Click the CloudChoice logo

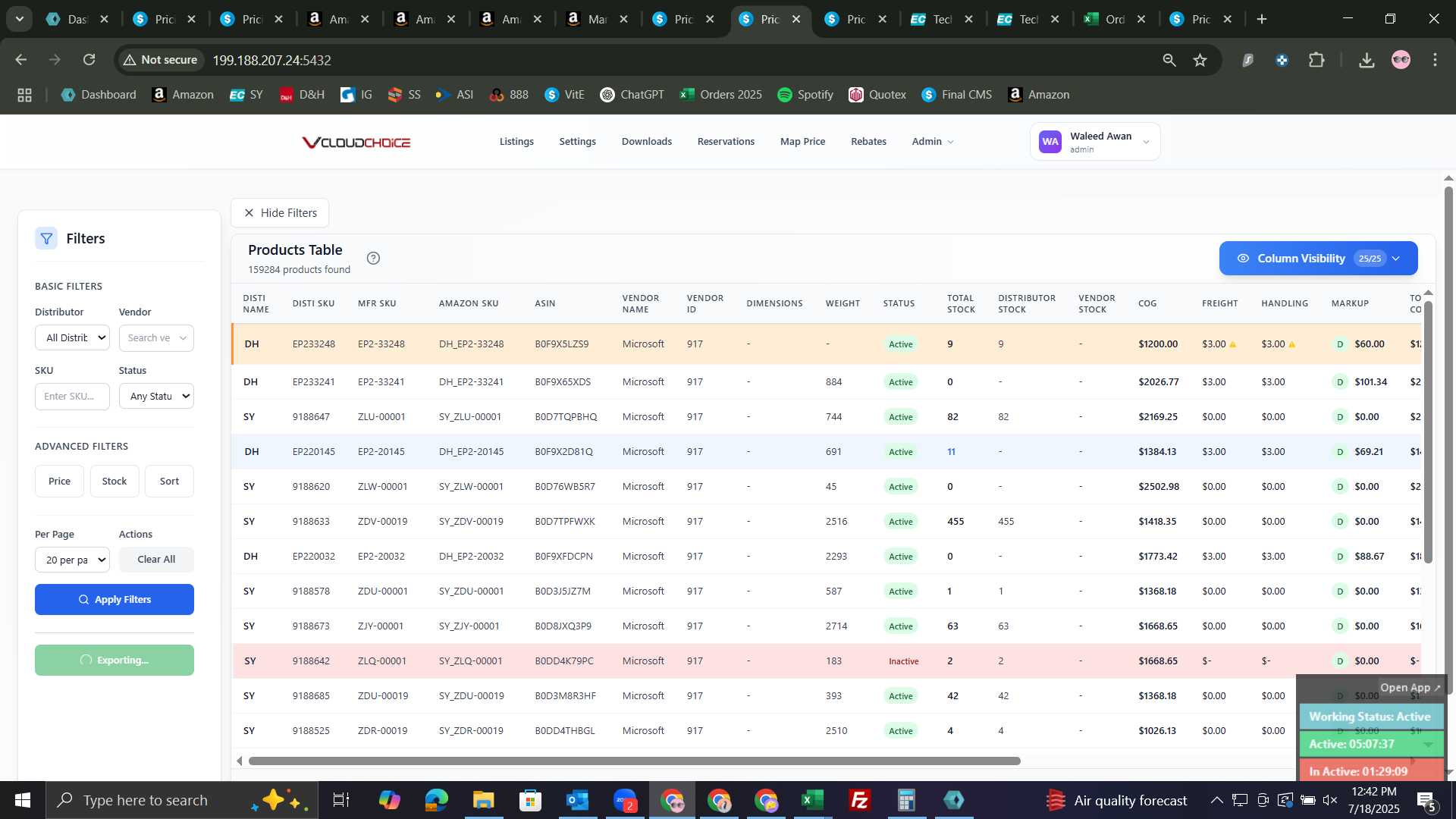click(x=356, y=143)
